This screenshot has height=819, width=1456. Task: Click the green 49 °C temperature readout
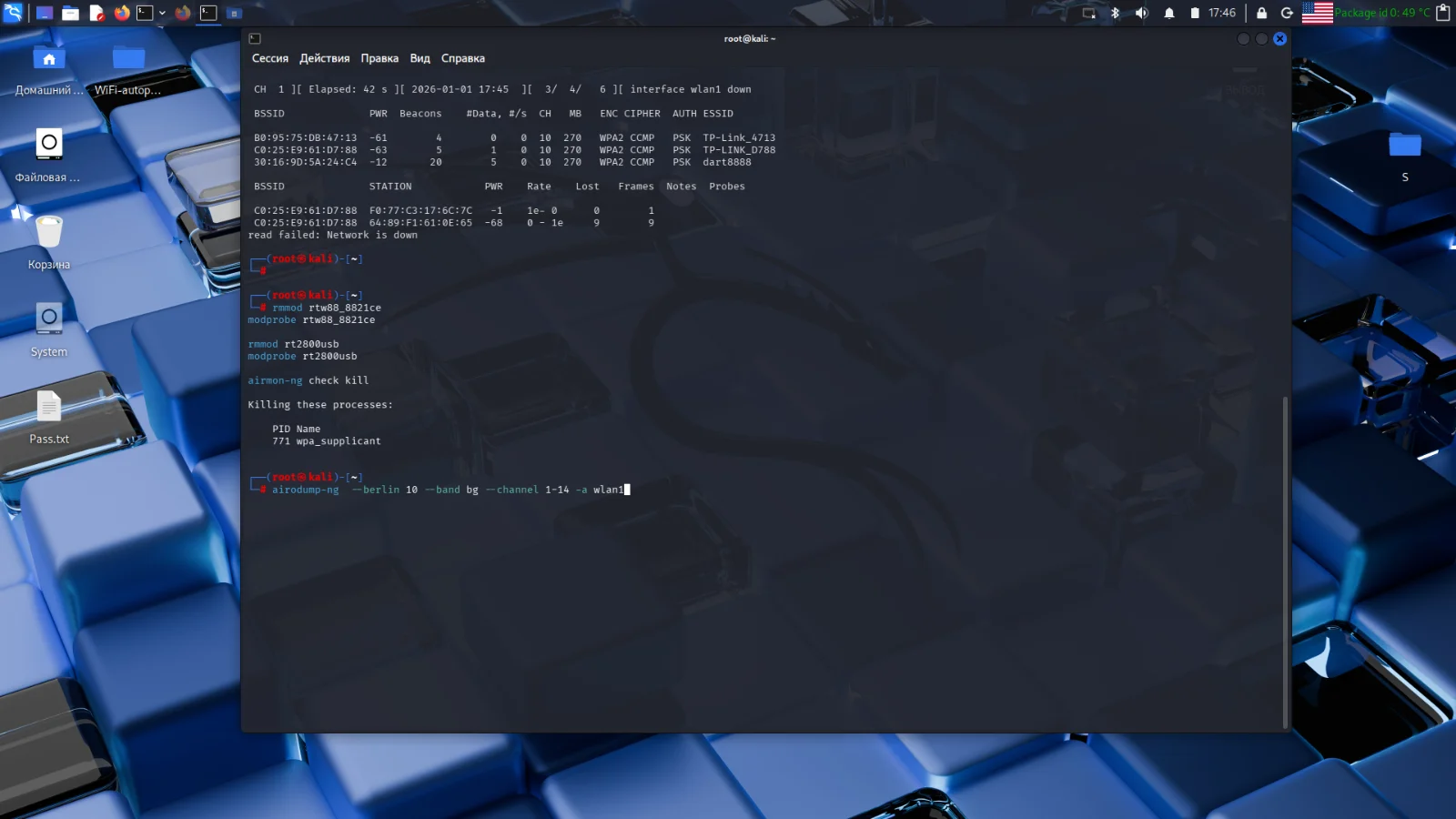pos(1380,13)
